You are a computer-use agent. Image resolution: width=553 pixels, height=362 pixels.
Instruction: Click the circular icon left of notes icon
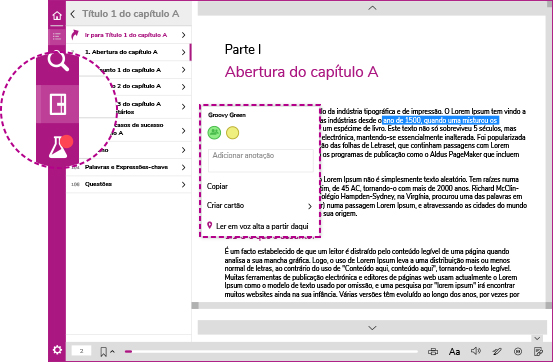point(518,351)
